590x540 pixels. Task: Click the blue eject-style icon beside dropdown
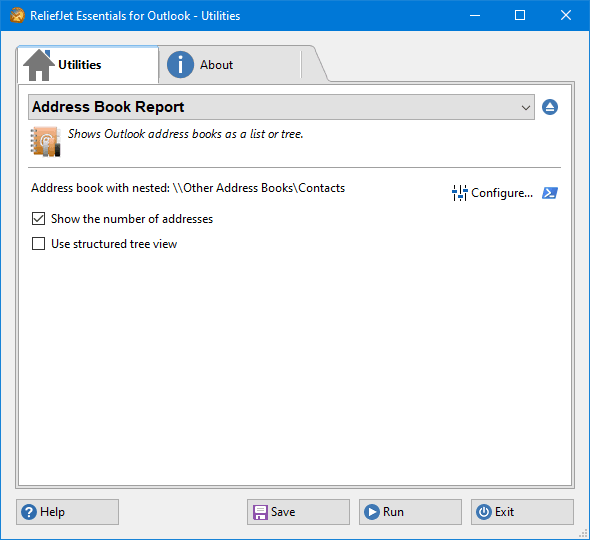coord(550,107)
